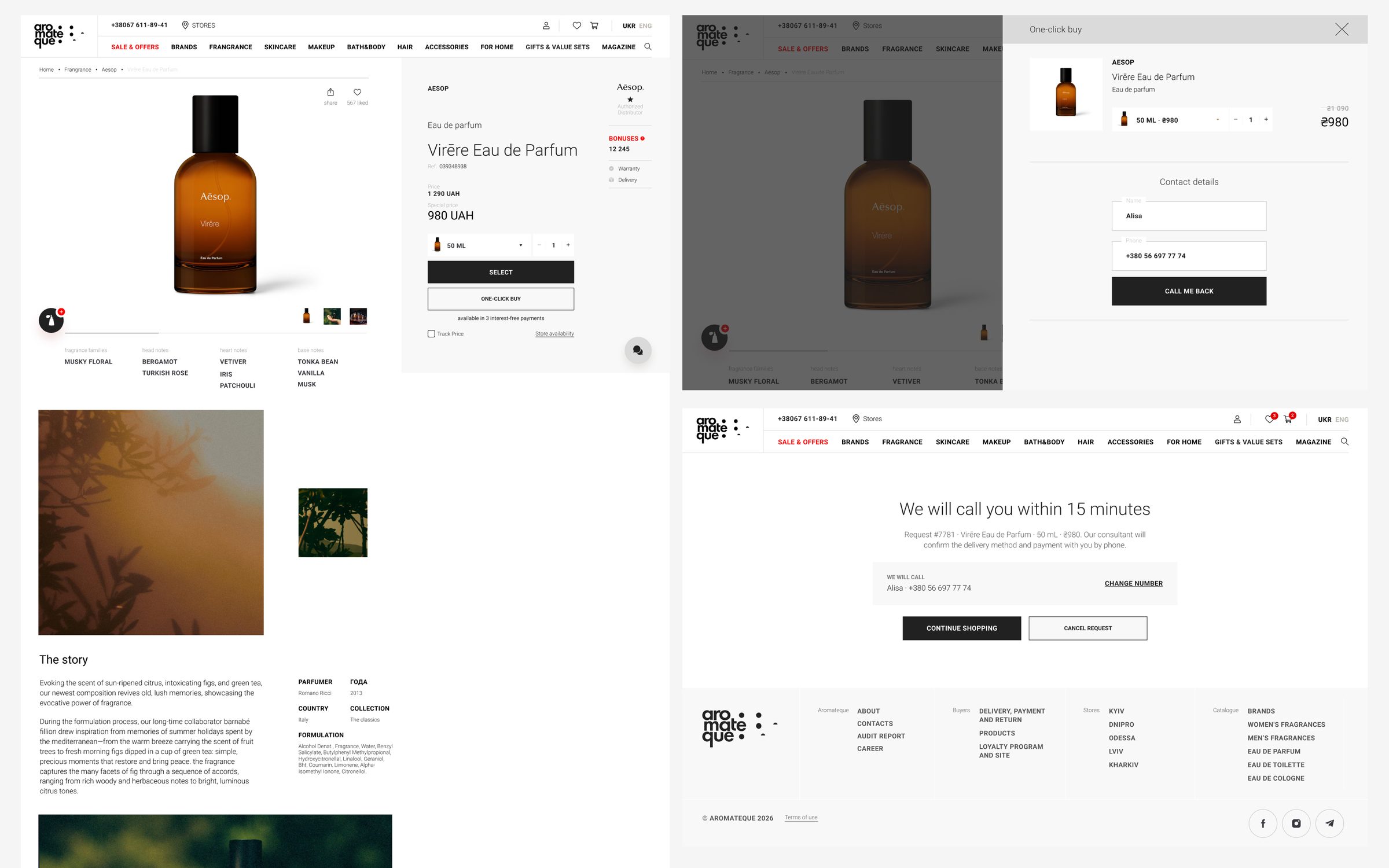This screenshot has height=868, width=1389.
Task: Click the CHANGE NUMBER link
Action: tap(1133, 583)
